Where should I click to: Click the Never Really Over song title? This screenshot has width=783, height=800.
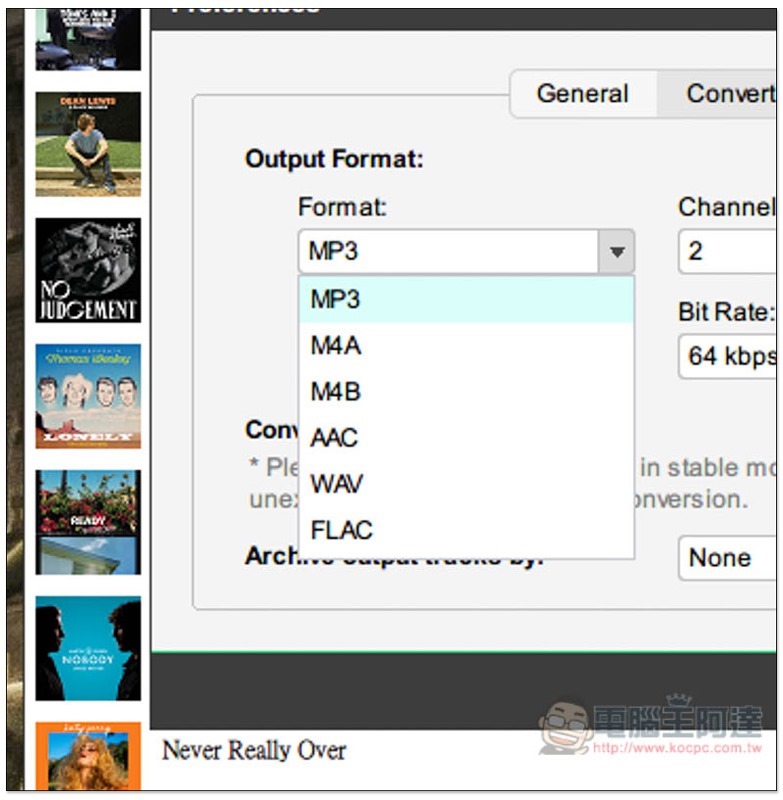point(254,751)
